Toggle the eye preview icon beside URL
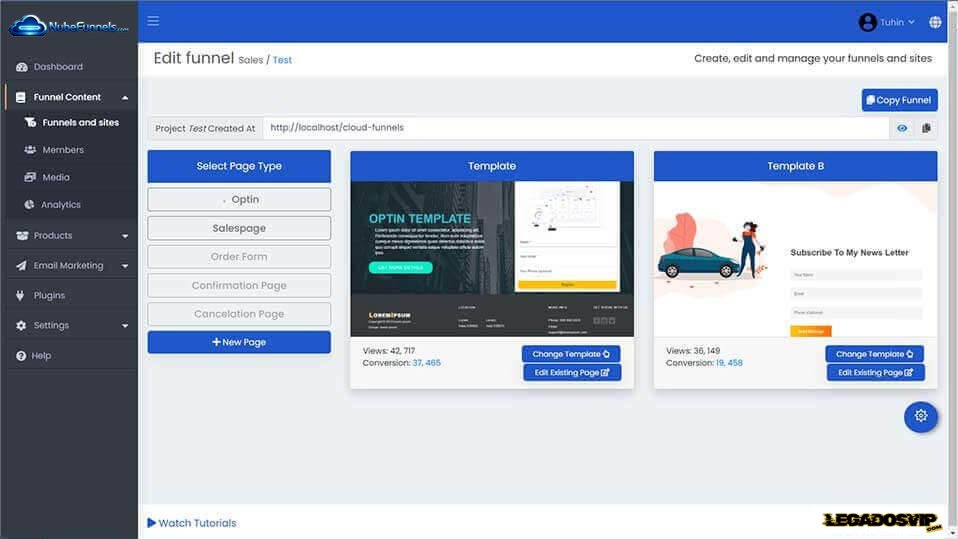The width and height of the screenshot is (958, 539). click(902, 128)
